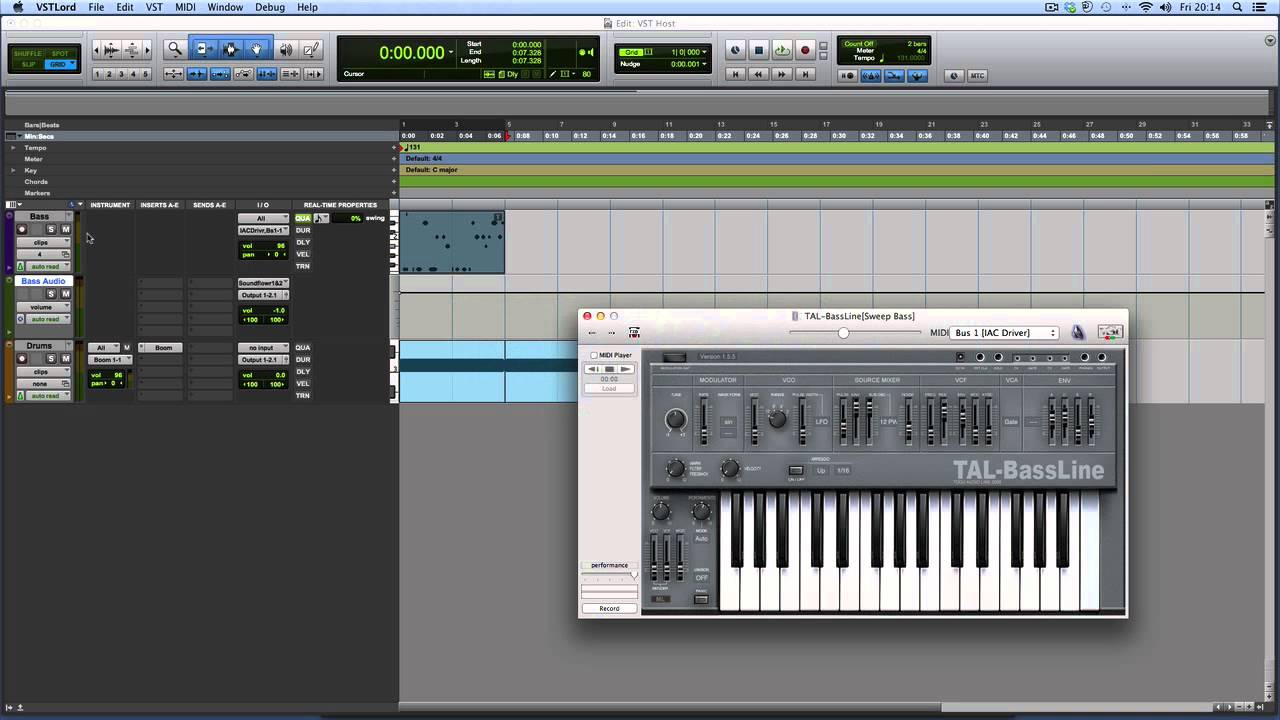The image size is (1280, 720).
Task: Select the Grabber hand tool
Action: 257,50
